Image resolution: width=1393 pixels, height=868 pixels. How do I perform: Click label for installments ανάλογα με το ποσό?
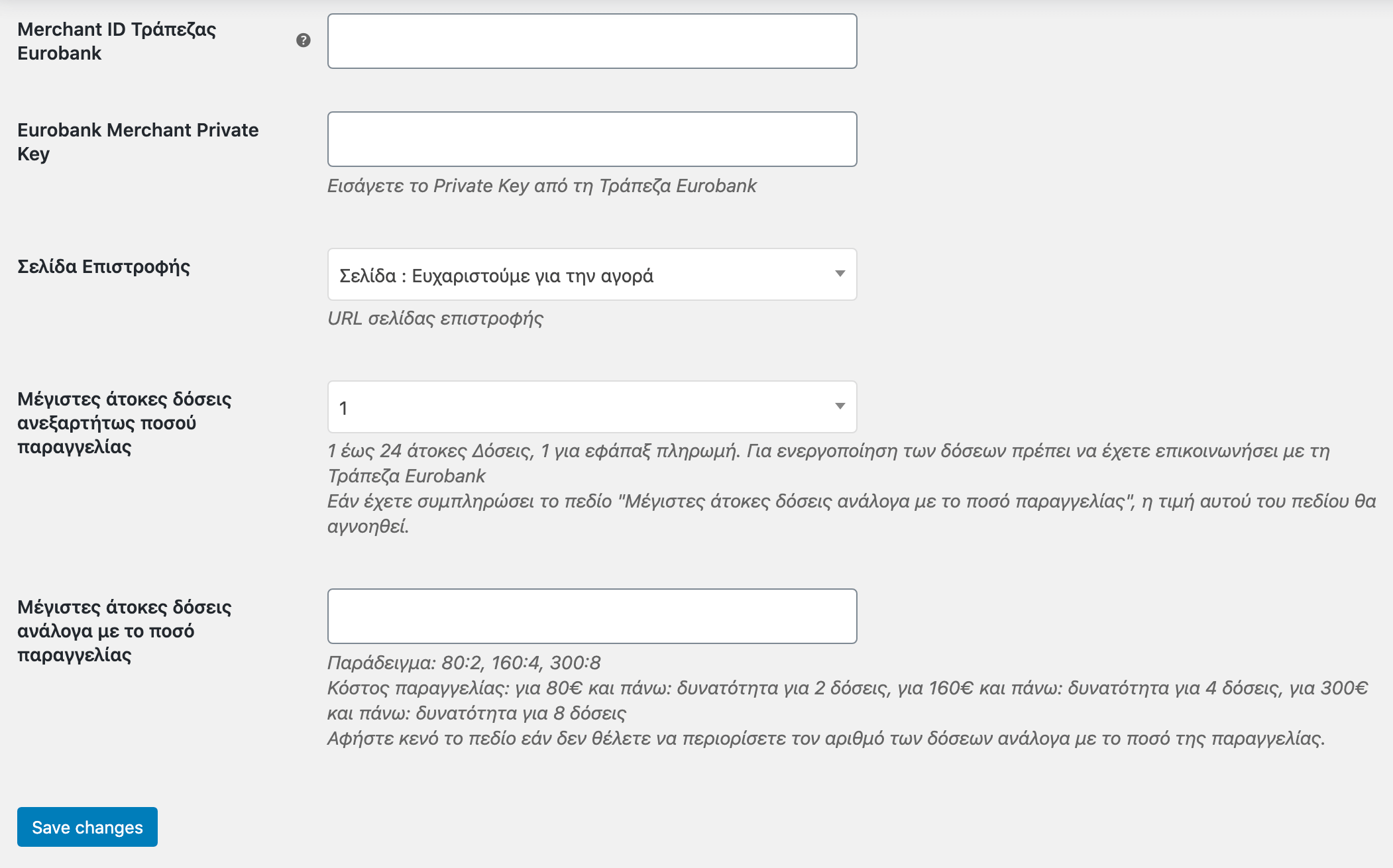point(125,631)
